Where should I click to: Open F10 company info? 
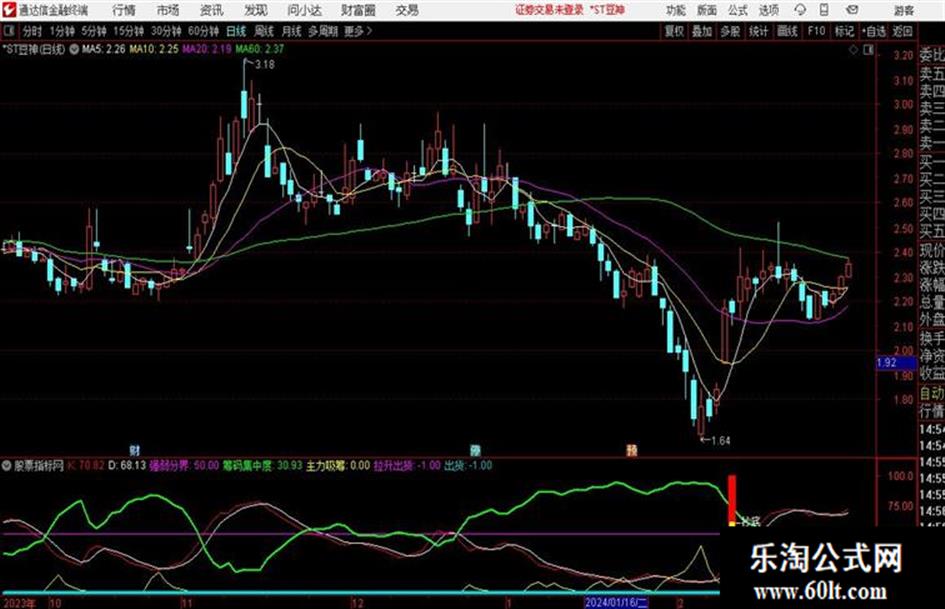(817, 31)
